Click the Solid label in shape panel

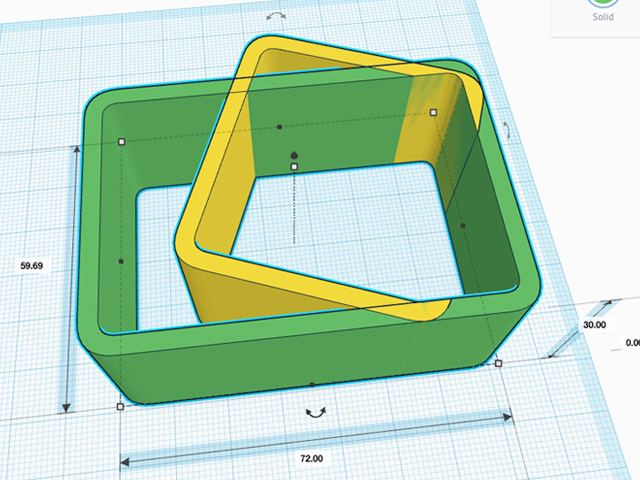coord(602,18)
